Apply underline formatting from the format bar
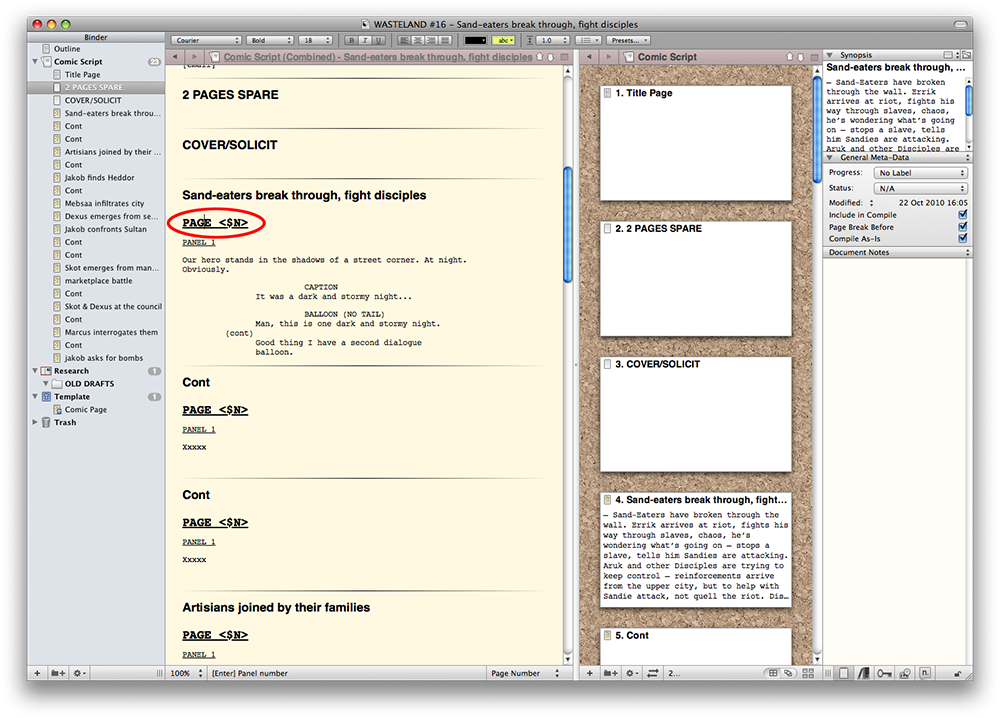 pyautogui.click(x=378, y=40)
